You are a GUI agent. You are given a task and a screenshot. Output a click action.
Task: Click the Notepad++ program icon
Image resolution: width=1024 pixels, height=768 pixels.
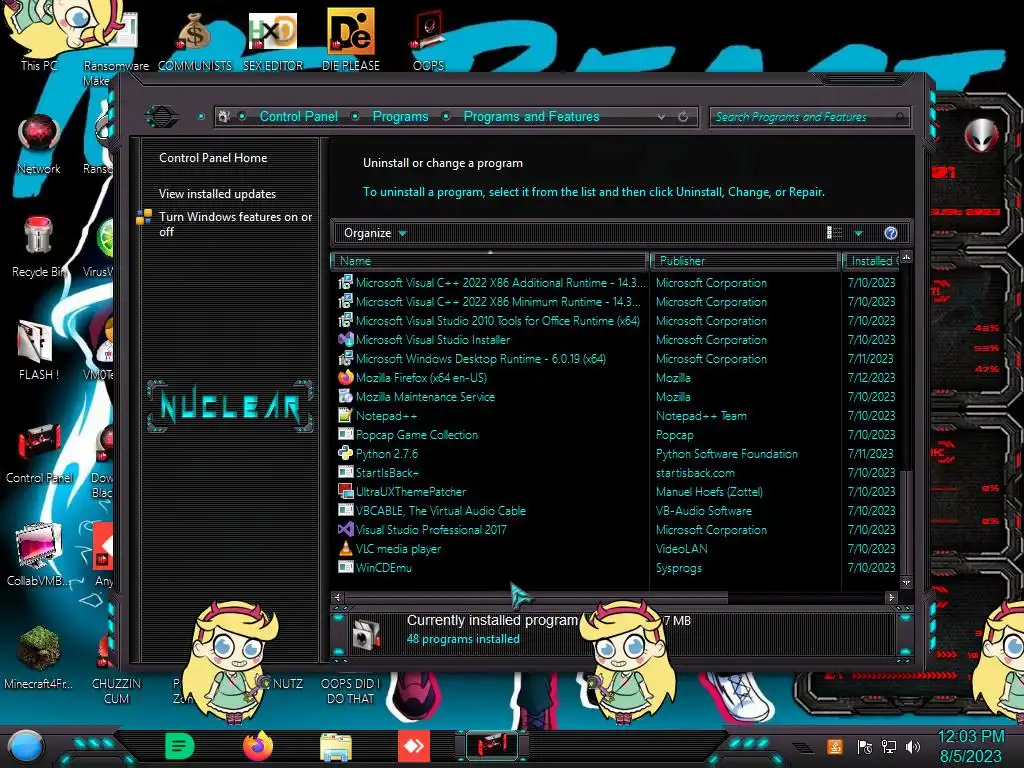(345, 415)
